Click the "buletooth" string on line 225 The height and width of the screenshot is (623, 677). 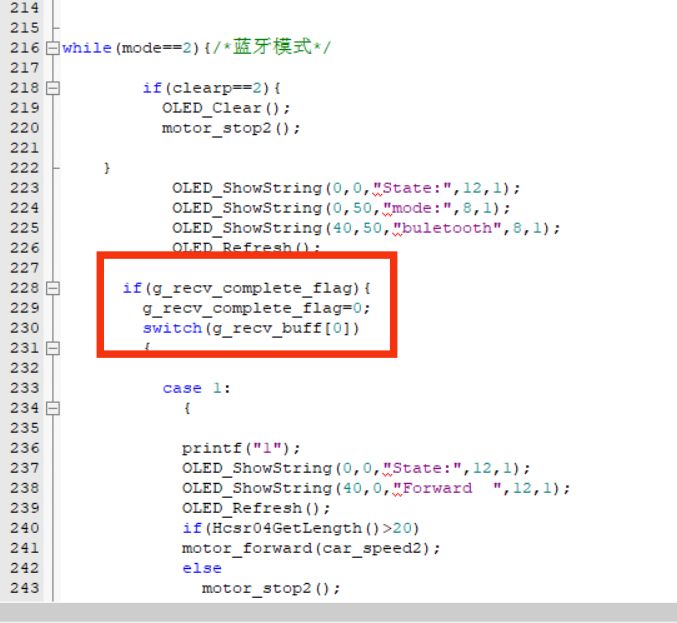[447, 228]
